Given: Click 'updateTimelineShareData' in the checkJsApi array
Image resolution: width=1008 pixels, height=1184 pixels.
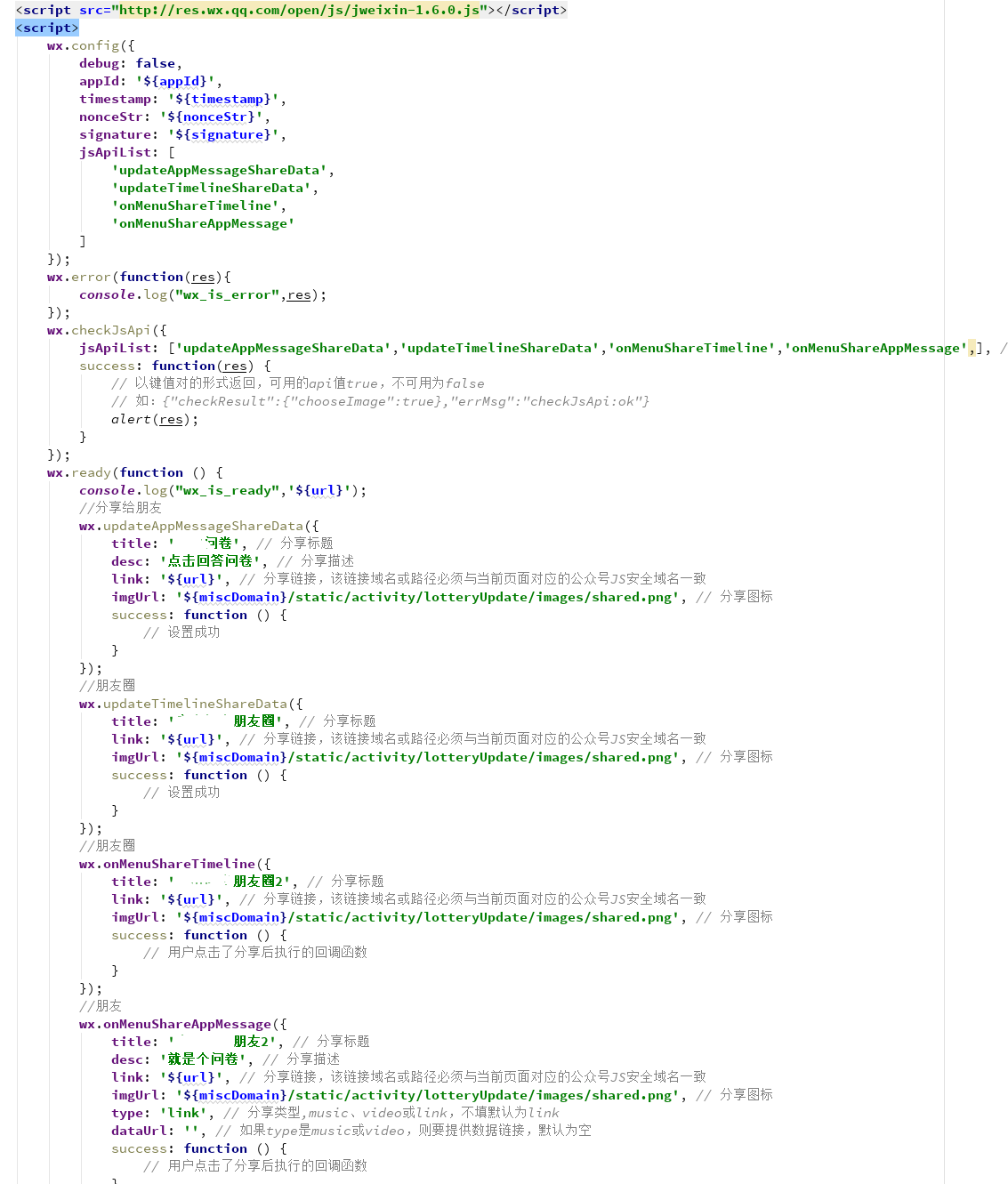Looking at the screenshot, I should pos(499,348).
